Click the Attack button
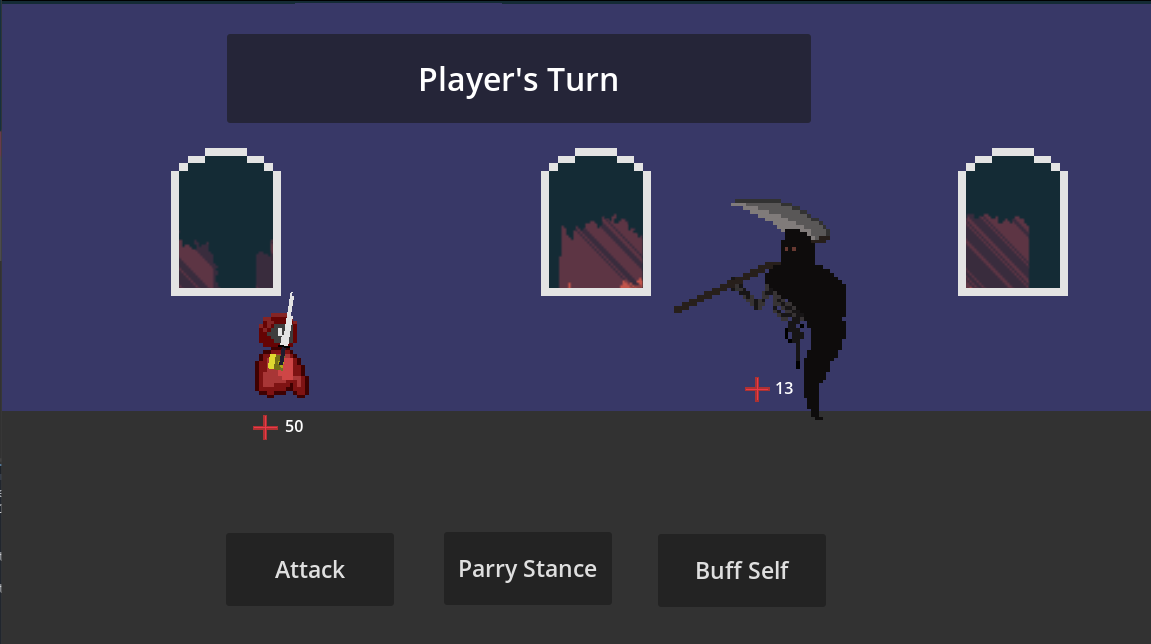Viewport: 1151px width, 644px height. [x=310, y=570]
